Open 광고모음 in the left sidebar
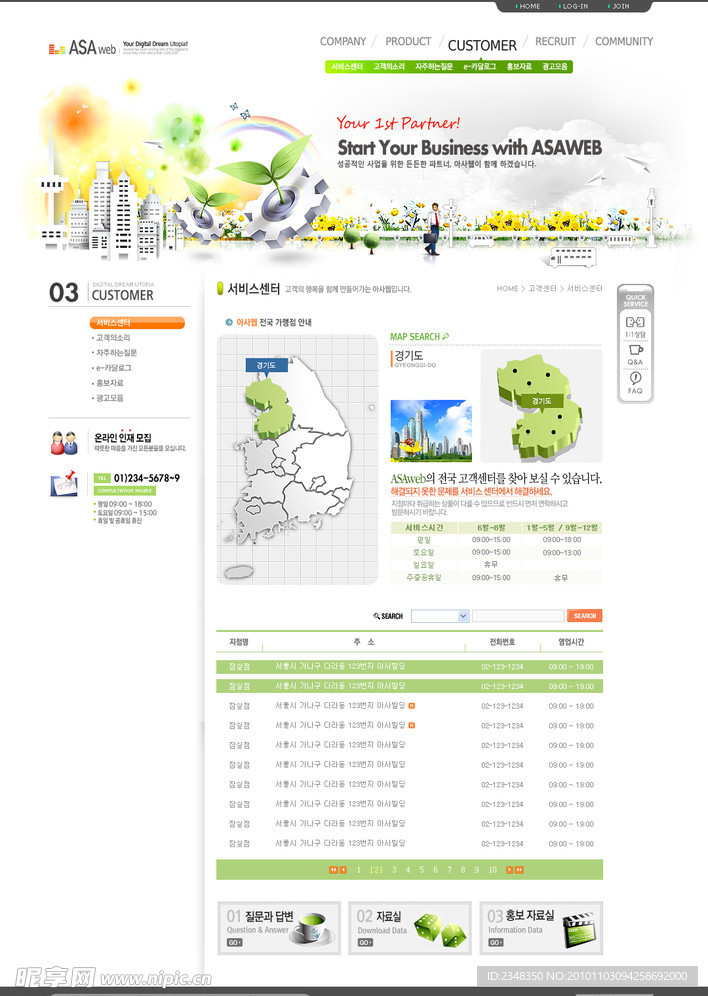 pos(109,398)
